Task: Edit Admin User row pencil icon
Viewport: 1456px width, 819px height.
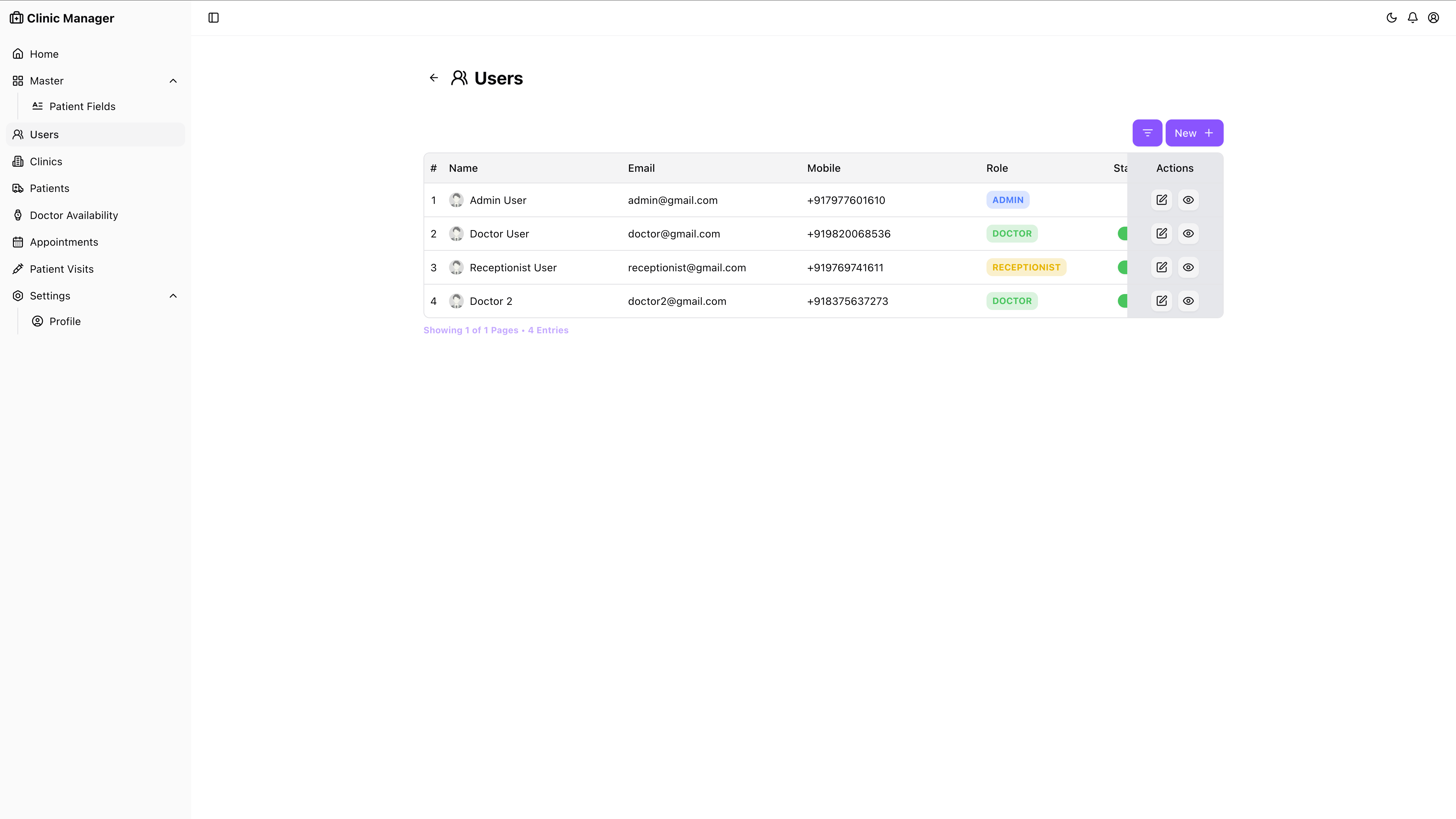Action: click(x=1161, y=200)
